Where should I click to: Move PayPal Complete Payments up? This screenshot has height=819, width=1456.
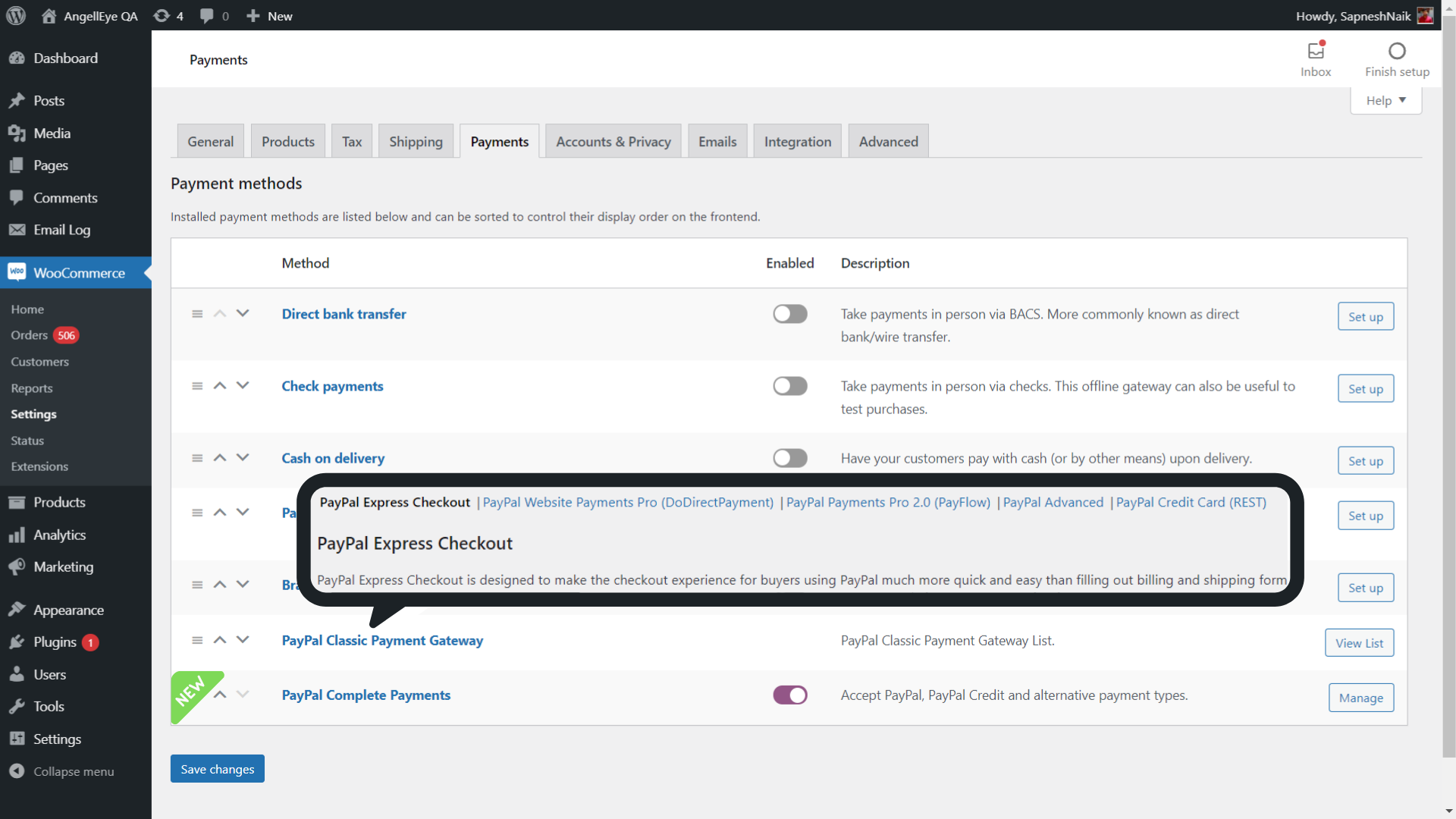(220, 694)
